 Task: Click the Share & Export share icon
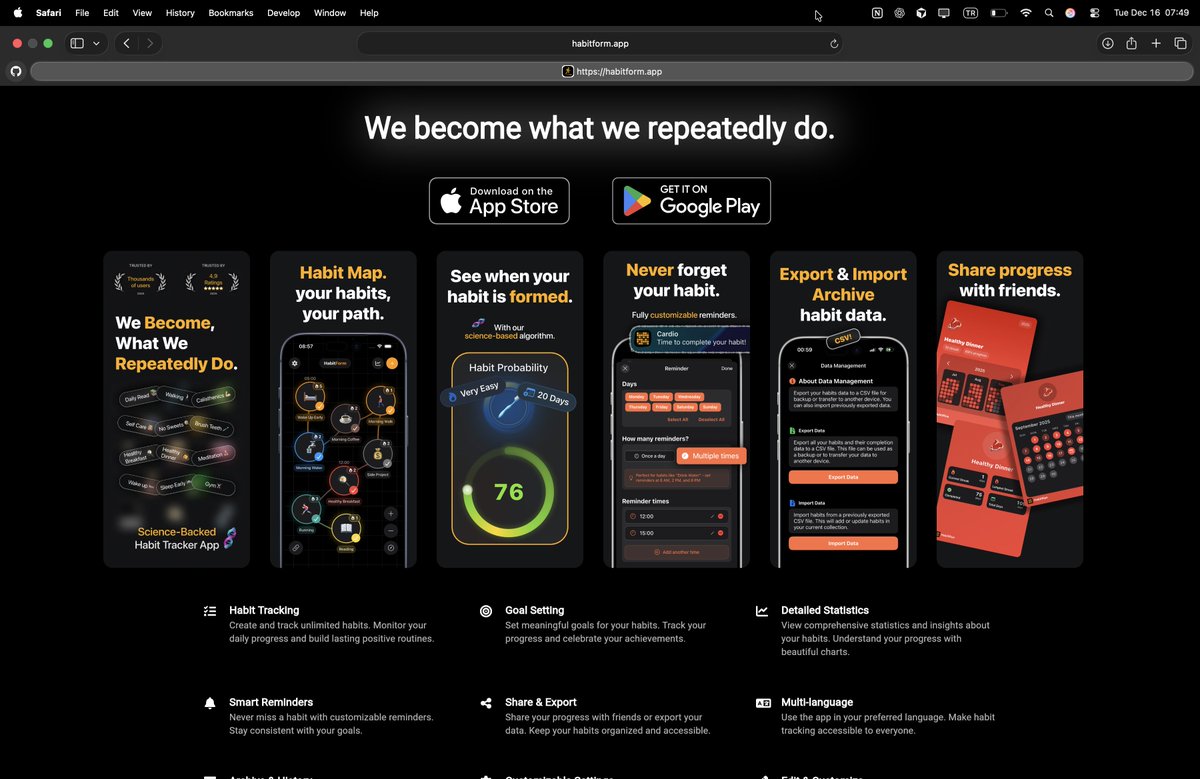(x=486, y=703)
